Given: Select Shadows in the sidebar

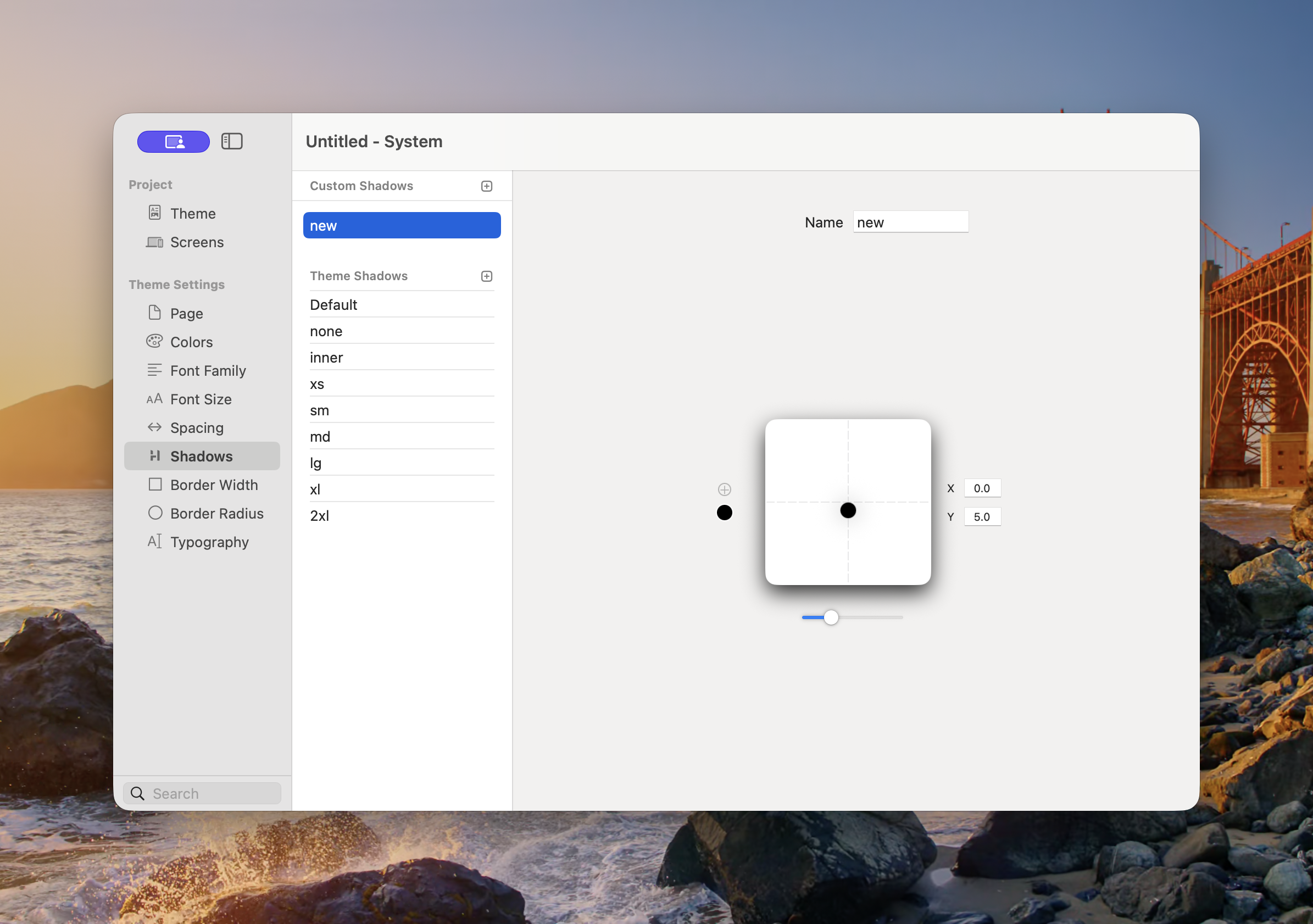Looking at the screenshot, I should tap(202, 456).
